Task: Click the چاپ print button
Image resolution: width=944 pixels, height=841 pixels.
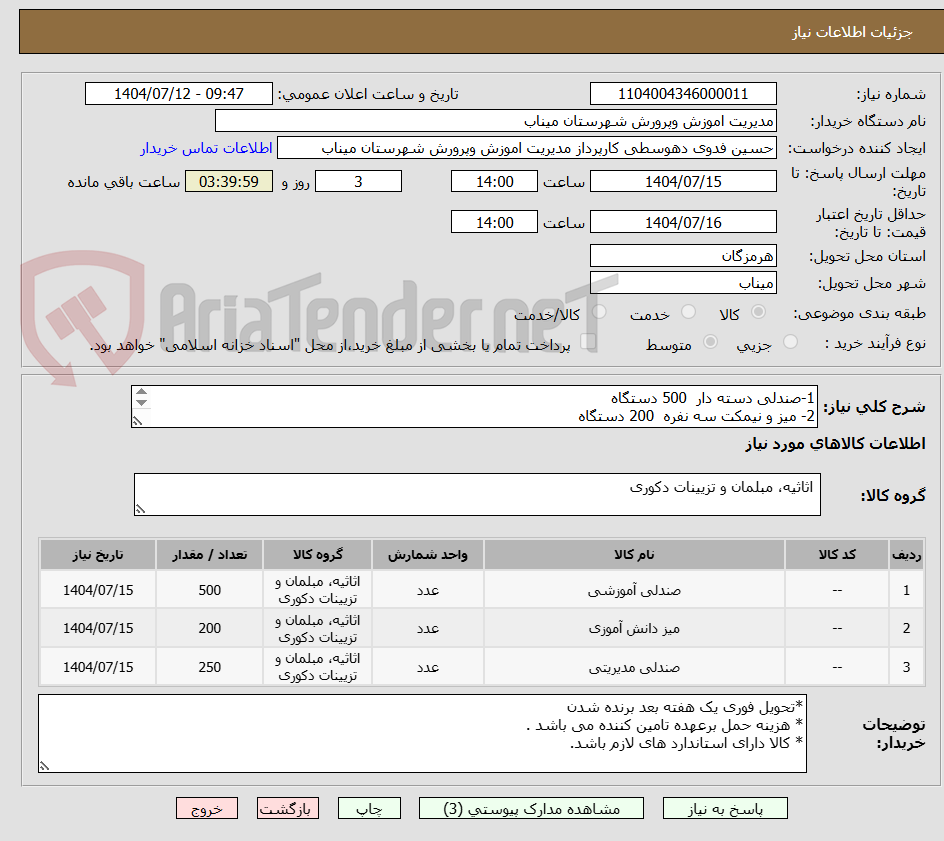Action: click(x=369, y=808)
